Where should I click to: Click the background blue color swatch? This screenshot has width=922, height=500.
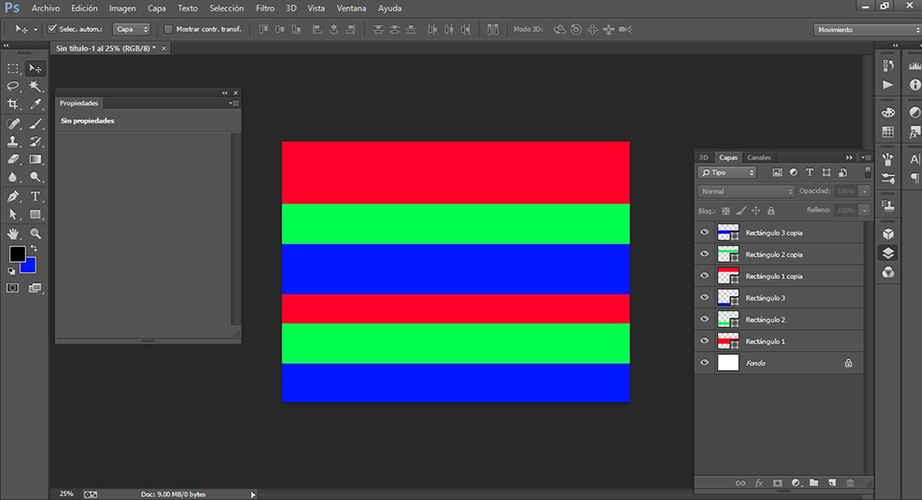(29, 267)
